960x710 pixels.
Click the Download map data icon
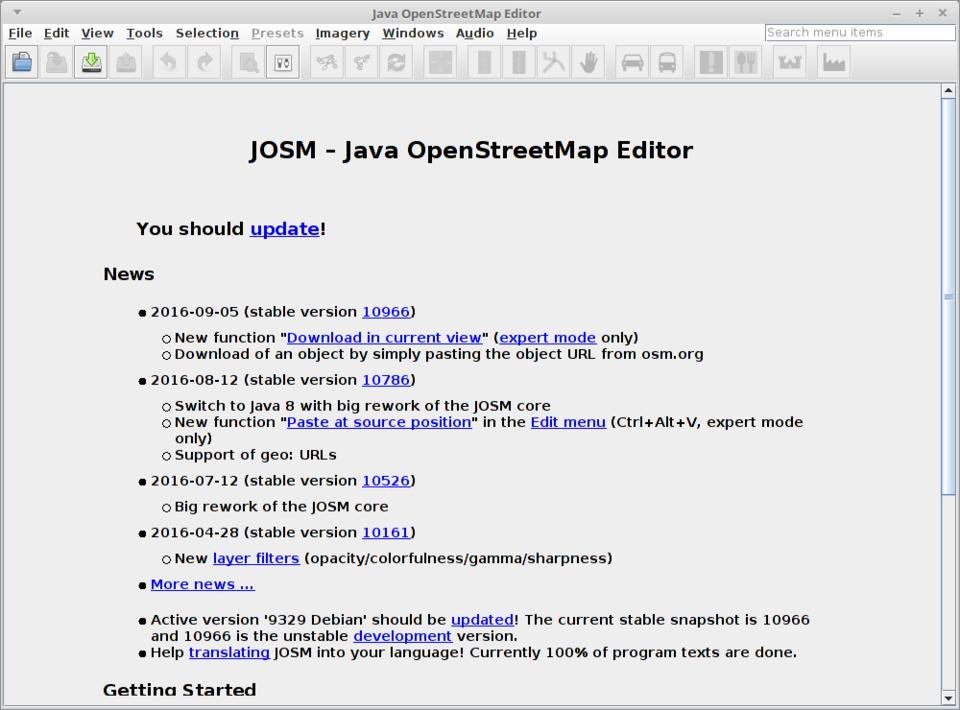coord(92,63)
